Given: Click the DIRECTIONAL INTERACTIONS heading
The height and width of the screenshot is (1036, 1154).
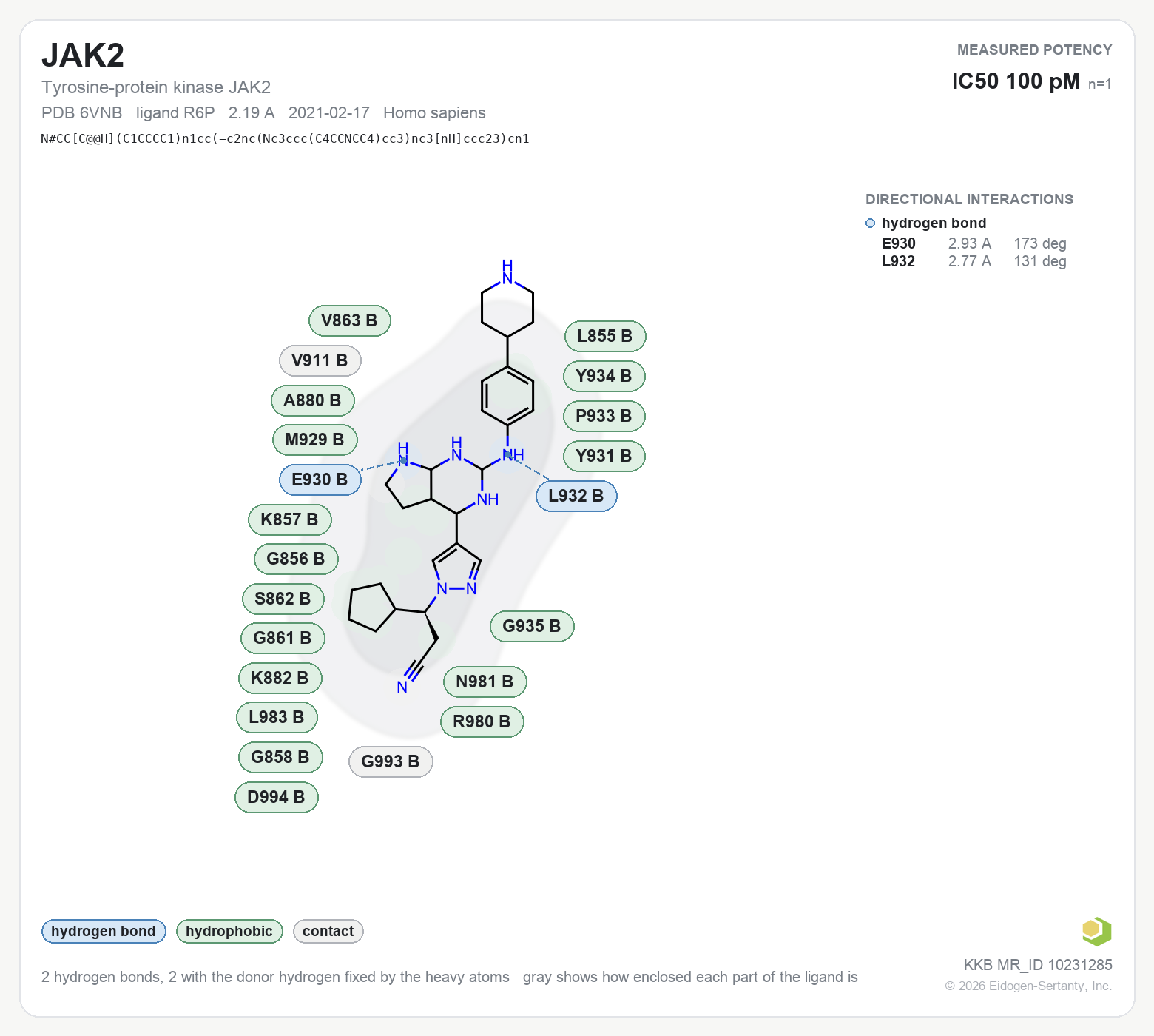Looking at the screenshot, I should pos(969,199).
